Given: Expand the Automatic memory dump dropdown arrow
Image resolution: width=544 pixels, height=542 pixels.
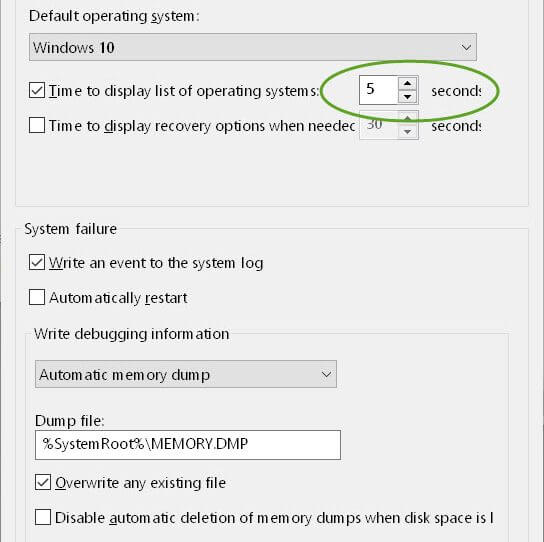Looking at the screenshot, I should pyautogui.click(x=326, y=374).
